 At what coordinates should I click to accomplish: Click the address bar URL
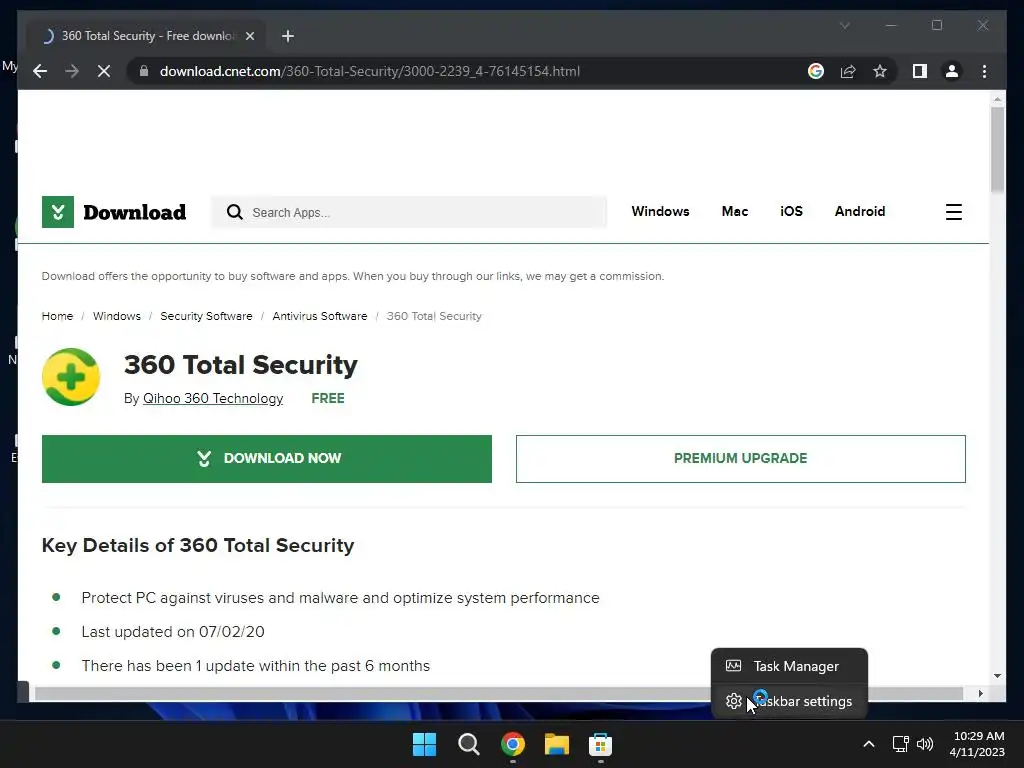click(x=370, y=71)
